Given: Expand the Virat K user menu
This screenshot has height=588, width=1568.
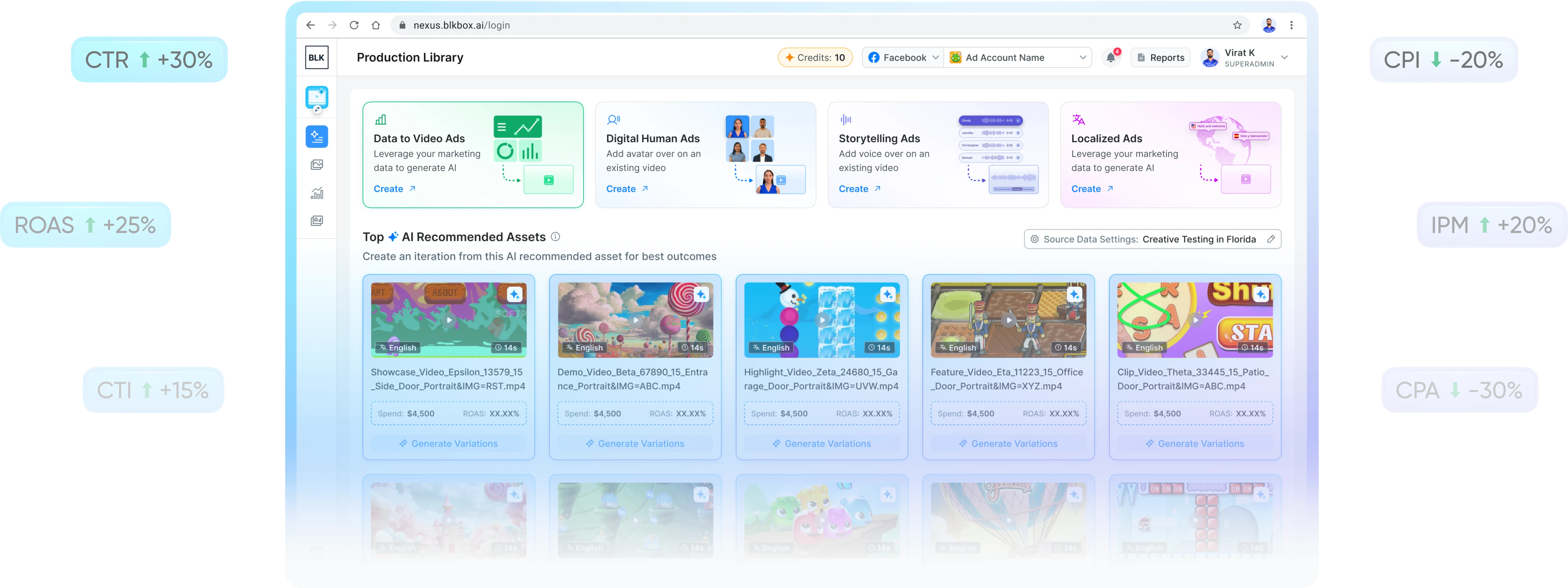Looking at the screenshot, I should coord(1245,57).
